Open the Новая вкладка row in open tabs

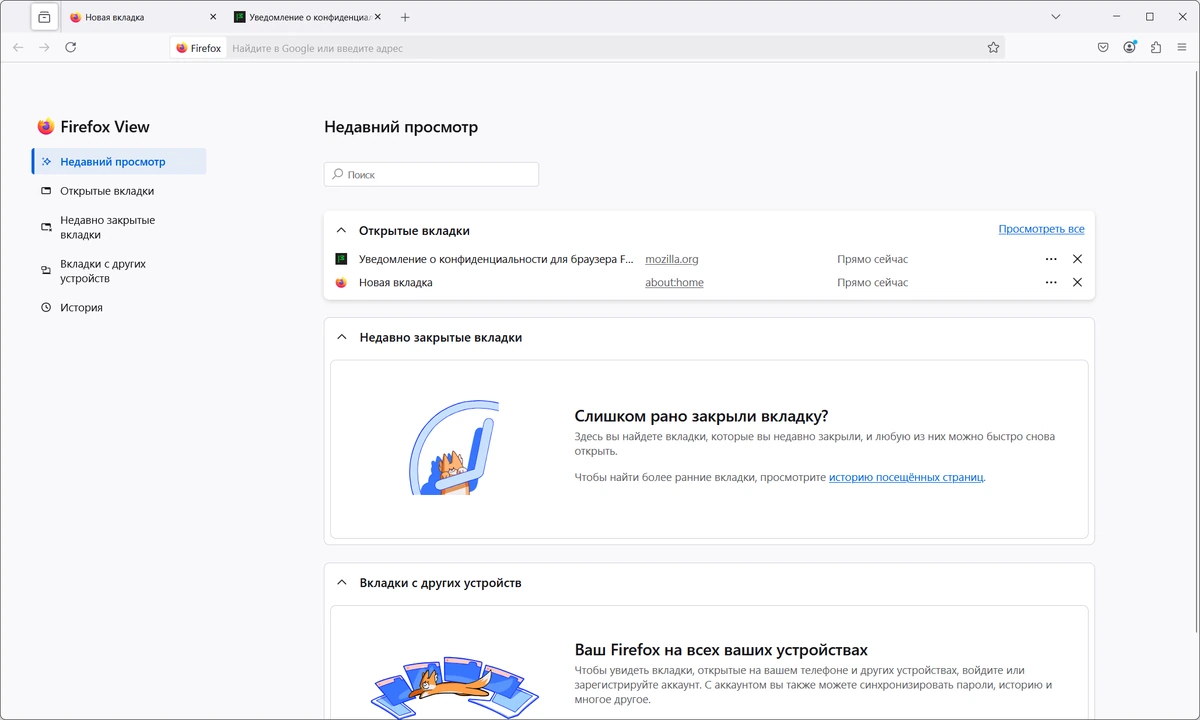point(396,283)
